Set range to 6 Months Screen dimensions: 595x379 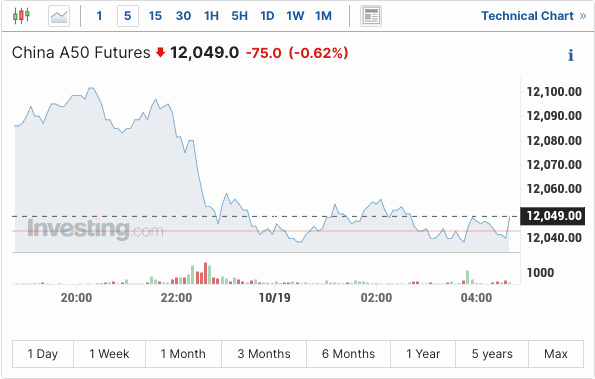point(348,354)
